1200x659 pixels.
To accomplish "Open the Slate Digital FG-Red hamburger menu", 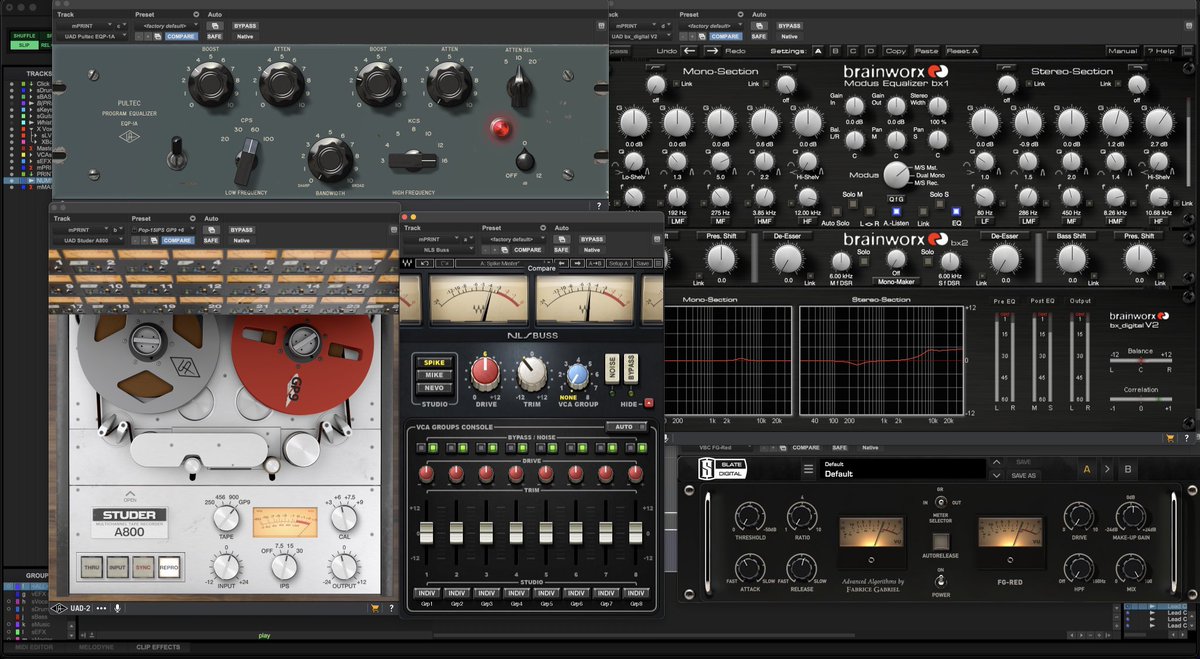I will click(809, 469).
